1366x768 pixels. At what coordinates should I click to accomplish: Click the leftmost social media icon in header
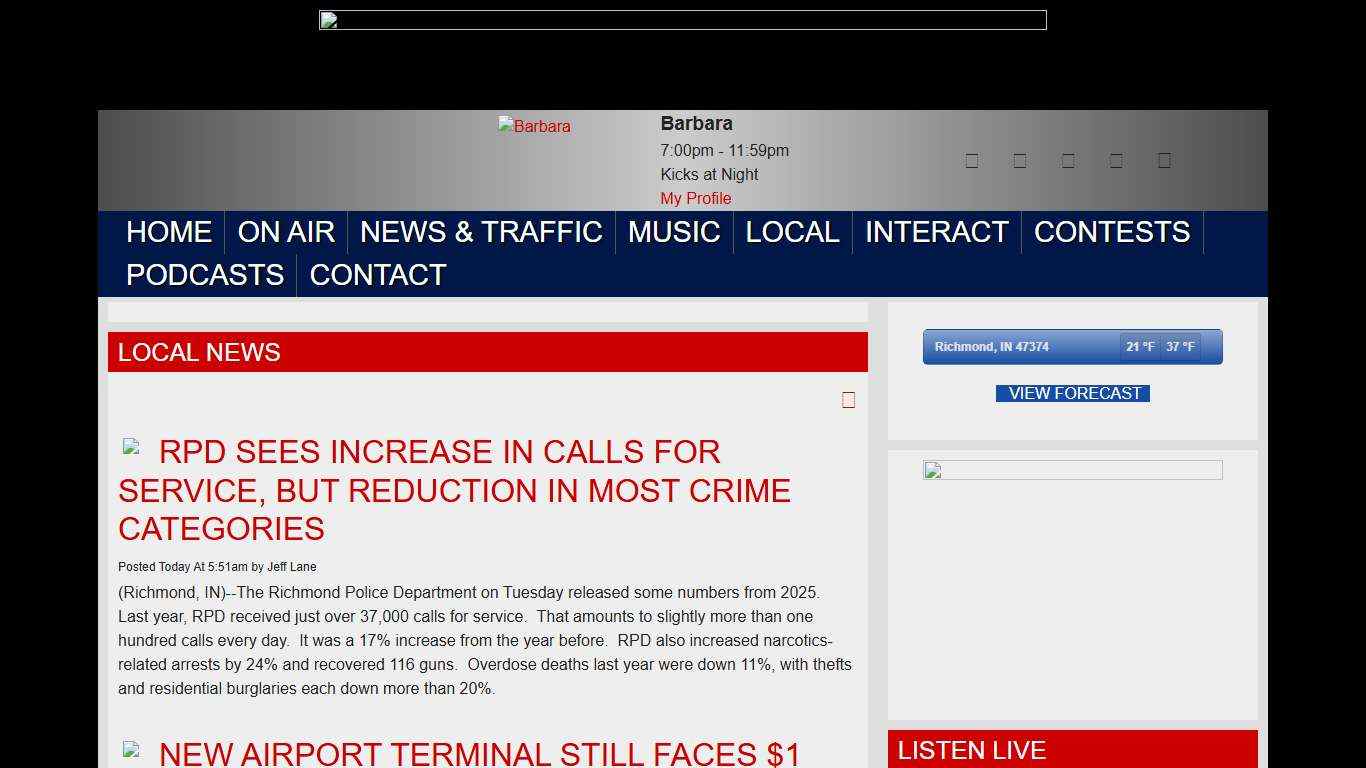[x=971, y=160]
